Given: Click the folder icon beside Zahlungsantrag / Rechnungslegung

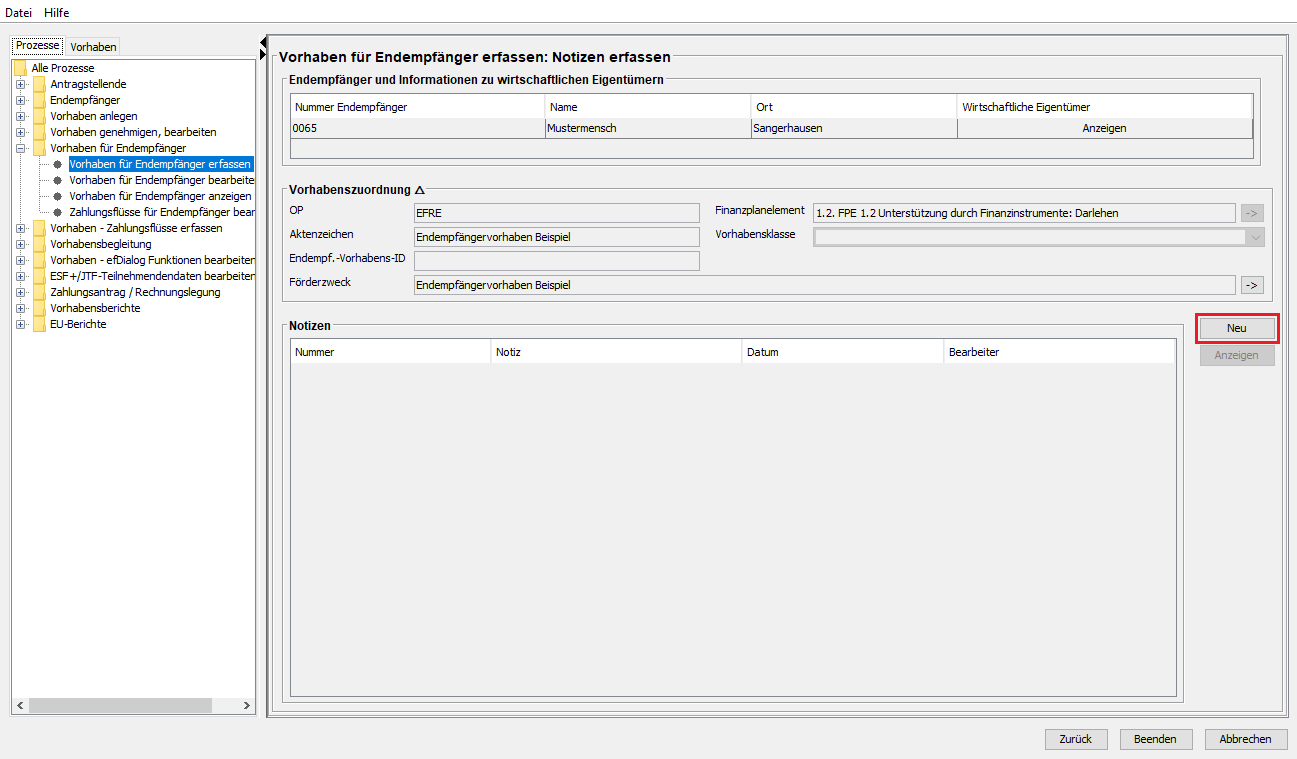Looking at the screenshot, I should [x=39, y=292].
